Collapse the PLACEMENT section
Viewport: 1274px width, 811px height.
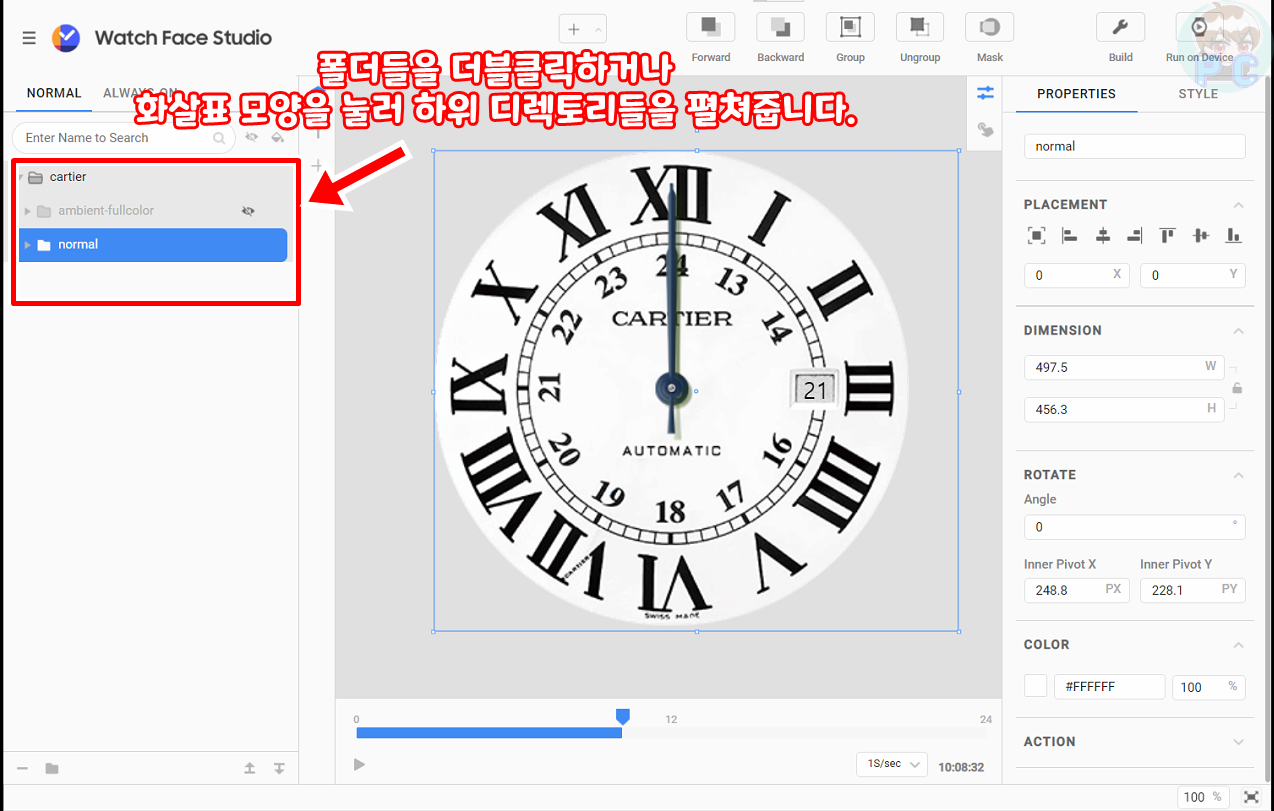(x=1238, y=205)
